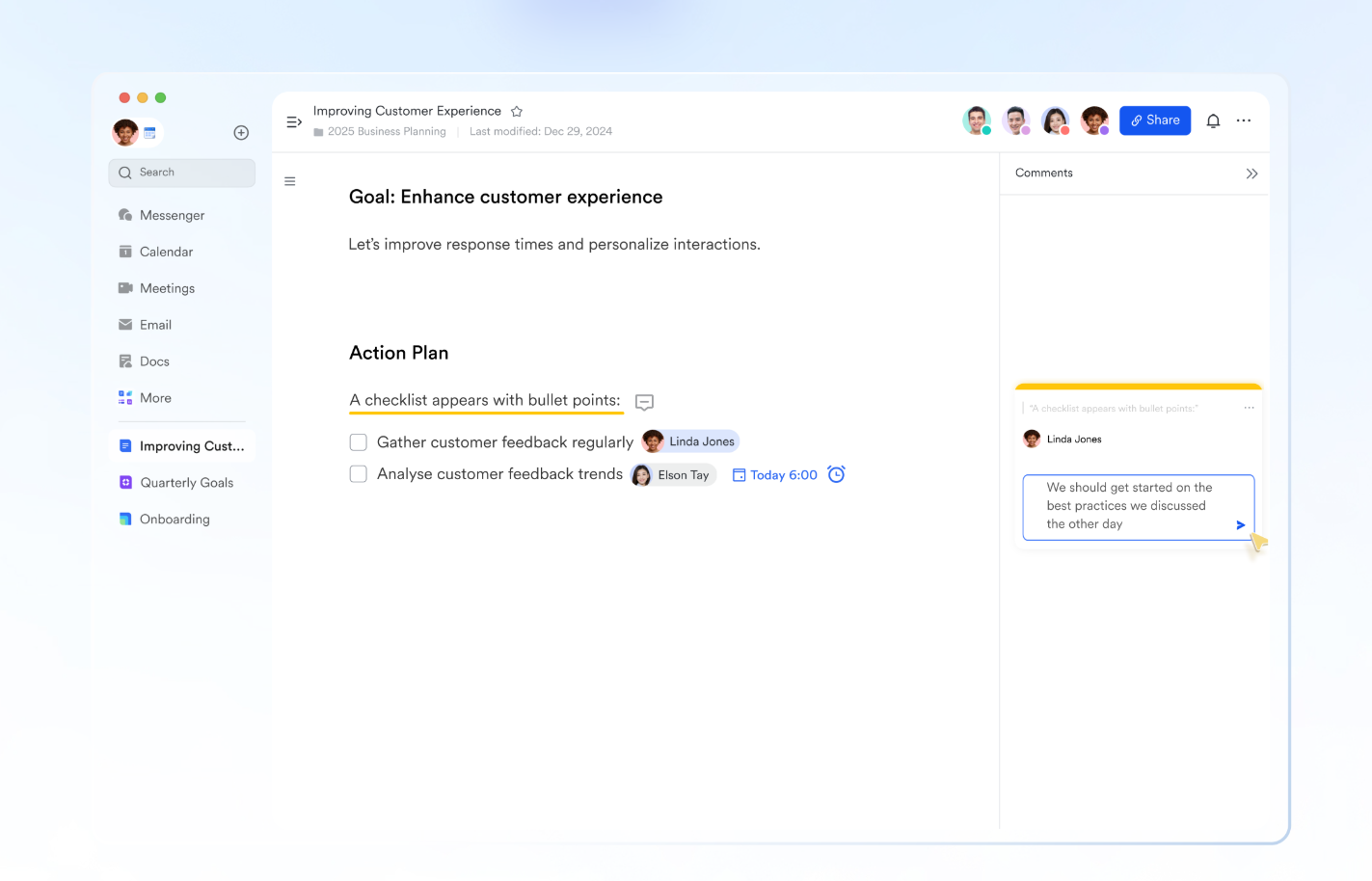Click the star icon to favorite document
Image resolution: width=1372 pixels, height=881 pixels.
click(517, 112)
